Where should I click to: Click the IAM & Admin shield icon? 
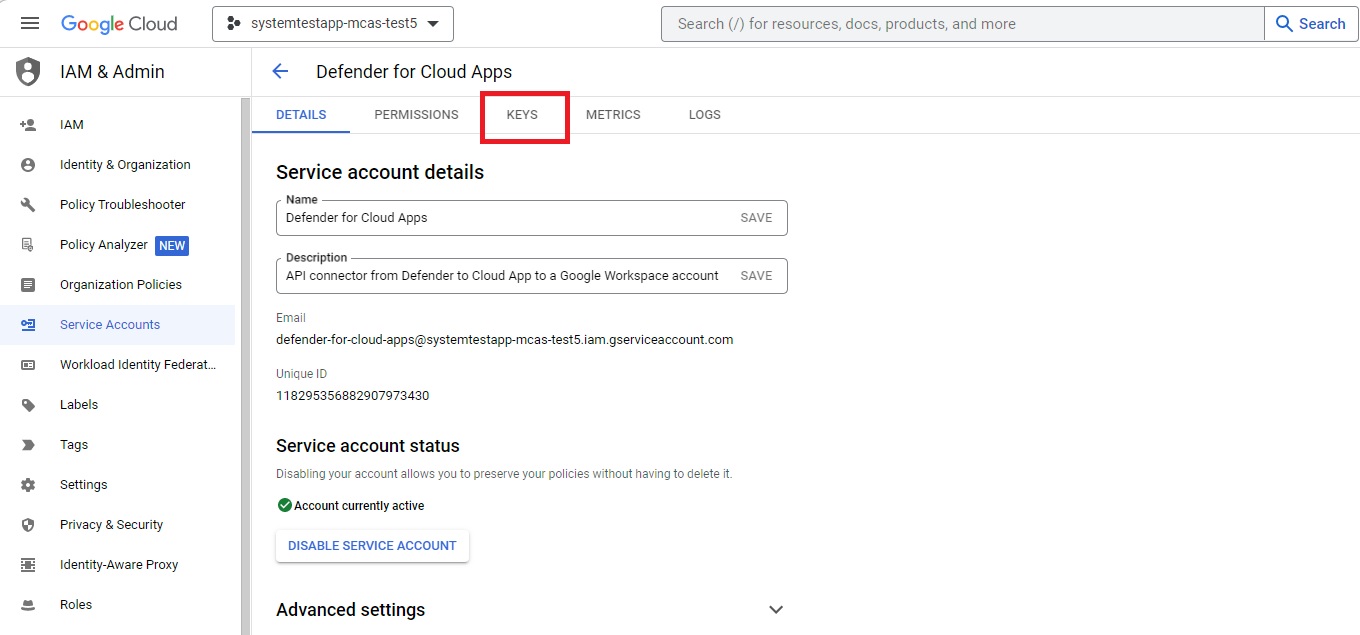click(28, 71)
